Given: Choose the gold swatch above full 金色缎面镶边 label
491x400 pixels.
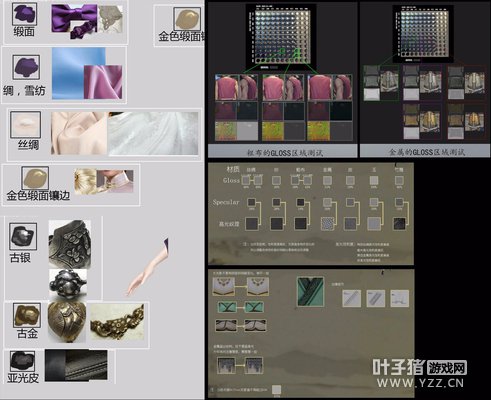Looking at the screenshot, I should pyautogui.click(x=35, y=178).
